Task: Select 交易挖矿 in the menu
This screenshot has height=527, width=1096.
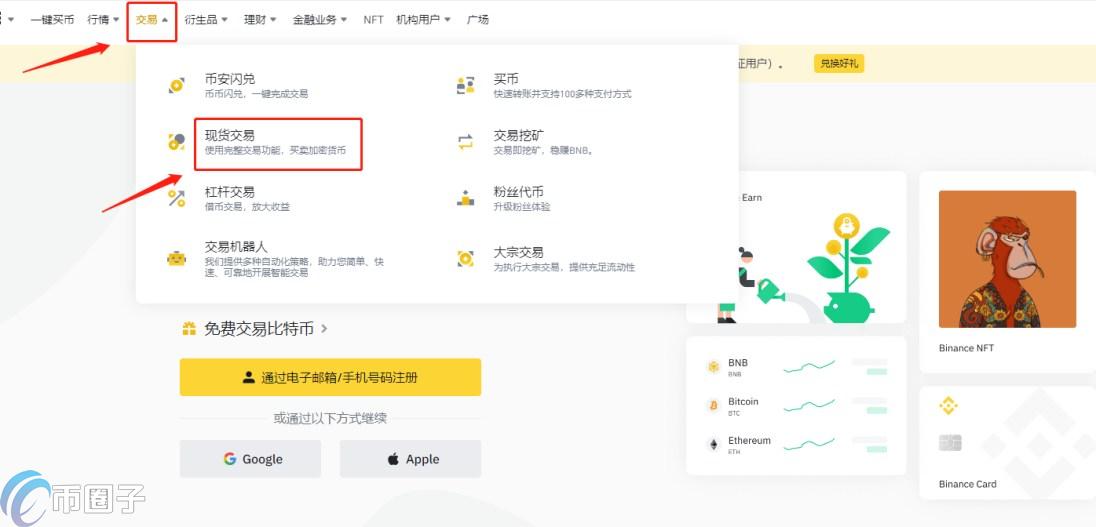Action: (544, 142)
